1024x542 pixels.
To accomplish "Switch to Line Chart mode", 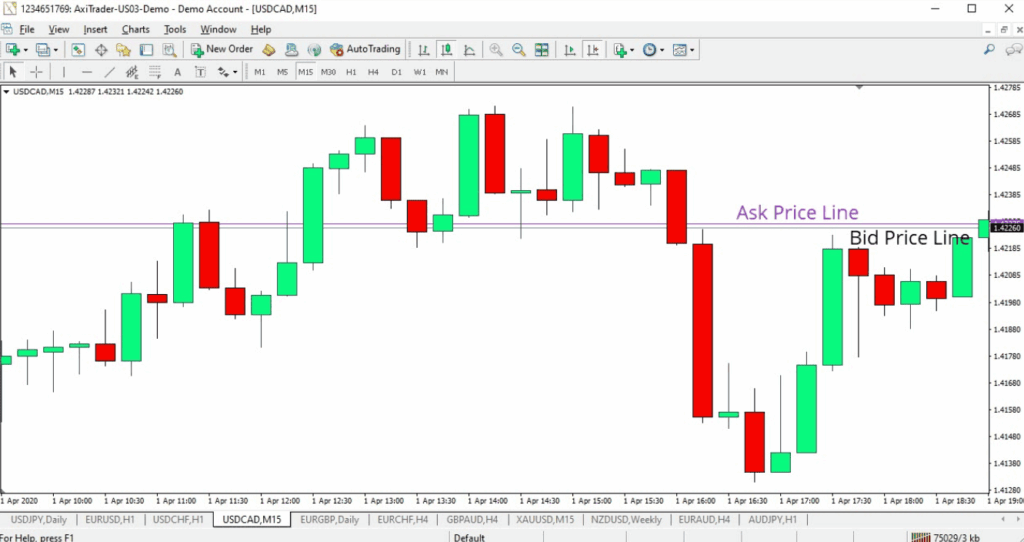I will click(470, 50).
